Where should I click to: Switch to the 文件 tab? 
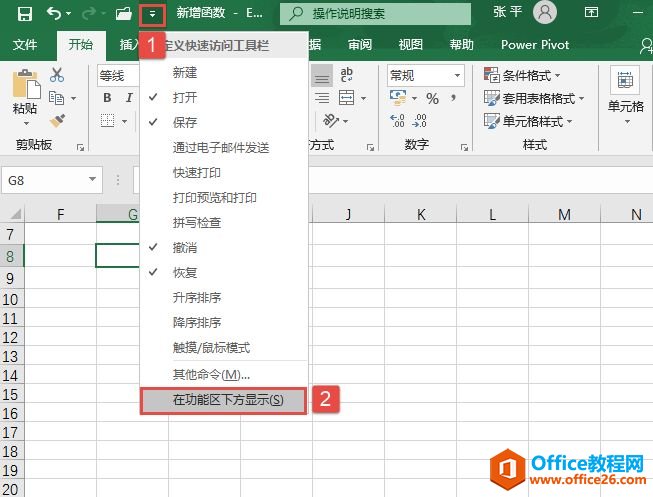point(25,45)
